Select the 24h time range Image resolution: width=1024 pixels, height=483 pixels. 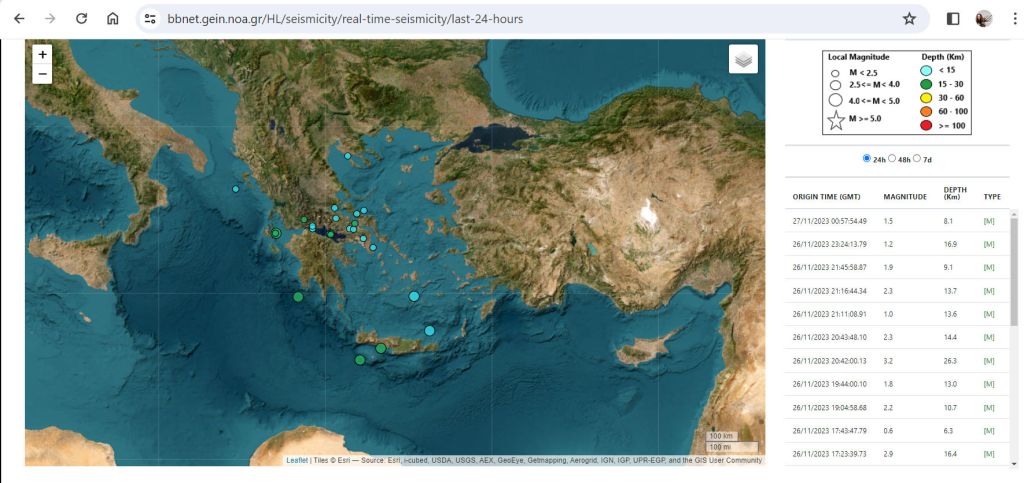click(866, 158)
